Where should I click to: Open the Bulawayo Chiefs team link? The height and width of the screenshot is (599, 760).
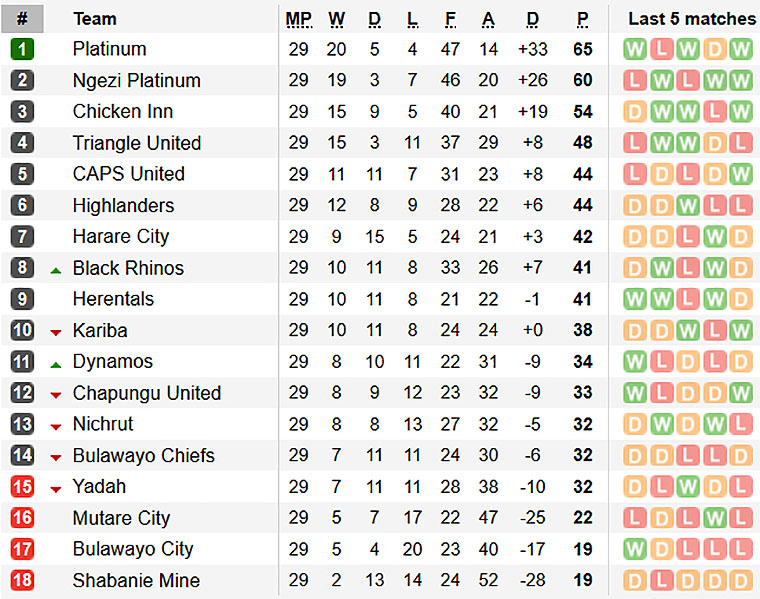(x=143, y=456)
